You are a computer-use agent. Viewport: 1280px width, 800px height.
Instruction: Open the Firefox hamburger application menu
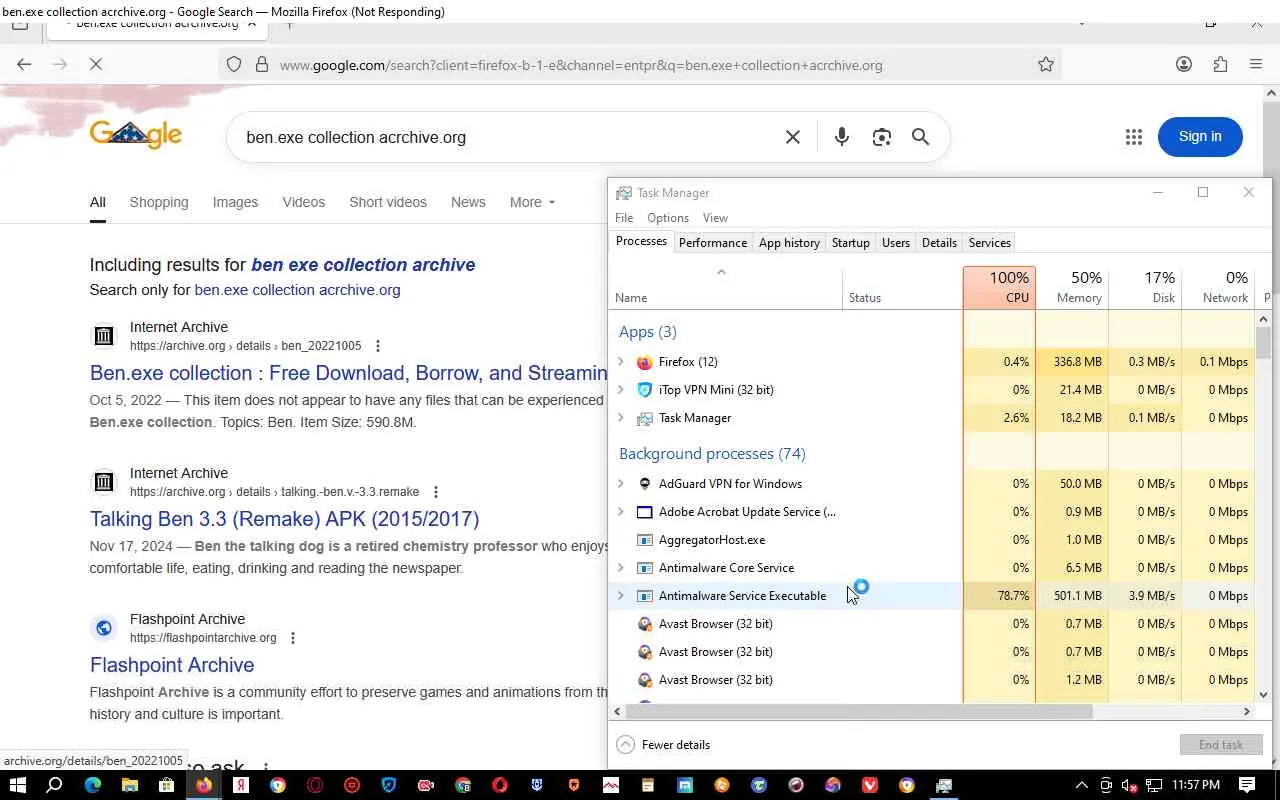[x=1256, y=64]
